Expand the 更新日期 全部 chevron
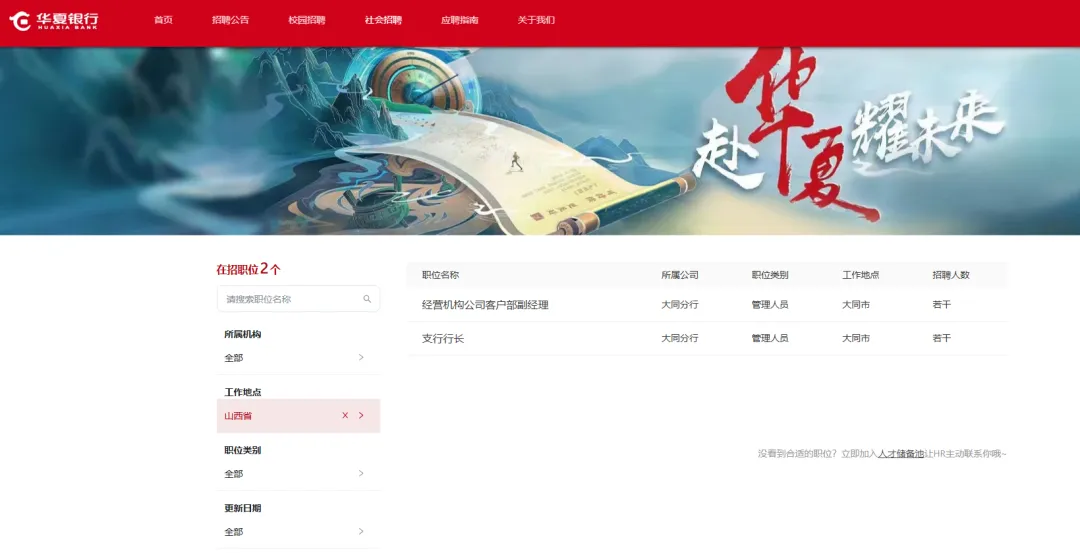The width and height of the screenshot is (1080, 555). 361,531
